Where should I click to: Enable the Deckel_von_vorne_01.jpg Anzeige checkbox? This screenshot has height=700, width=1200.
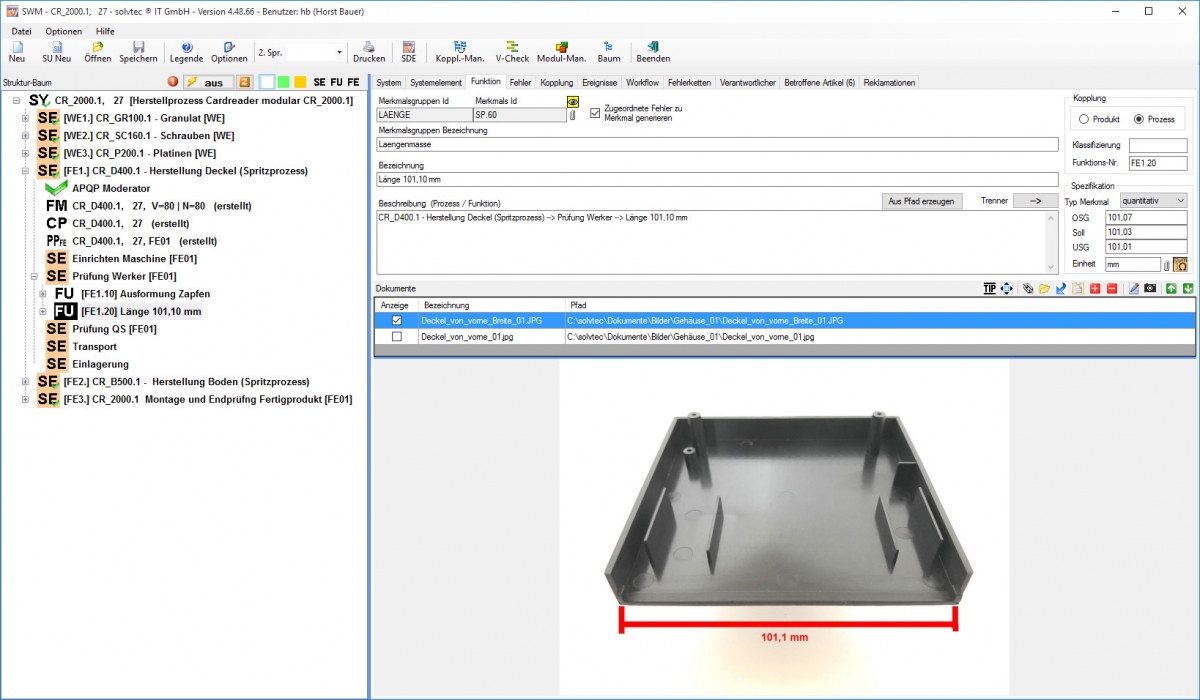(x=397, y=337)
